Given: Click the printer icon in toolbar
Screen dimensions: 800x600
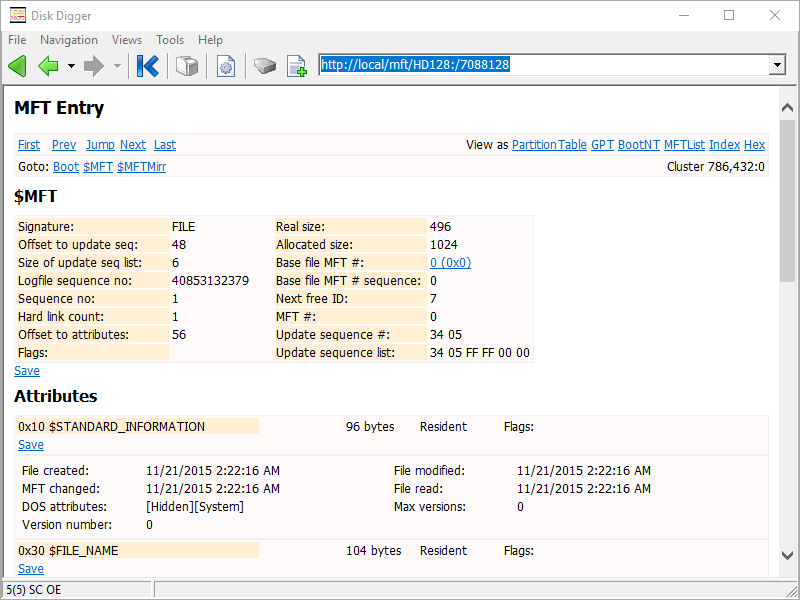Looking at the screenshot, I should [x=187, y=66].
